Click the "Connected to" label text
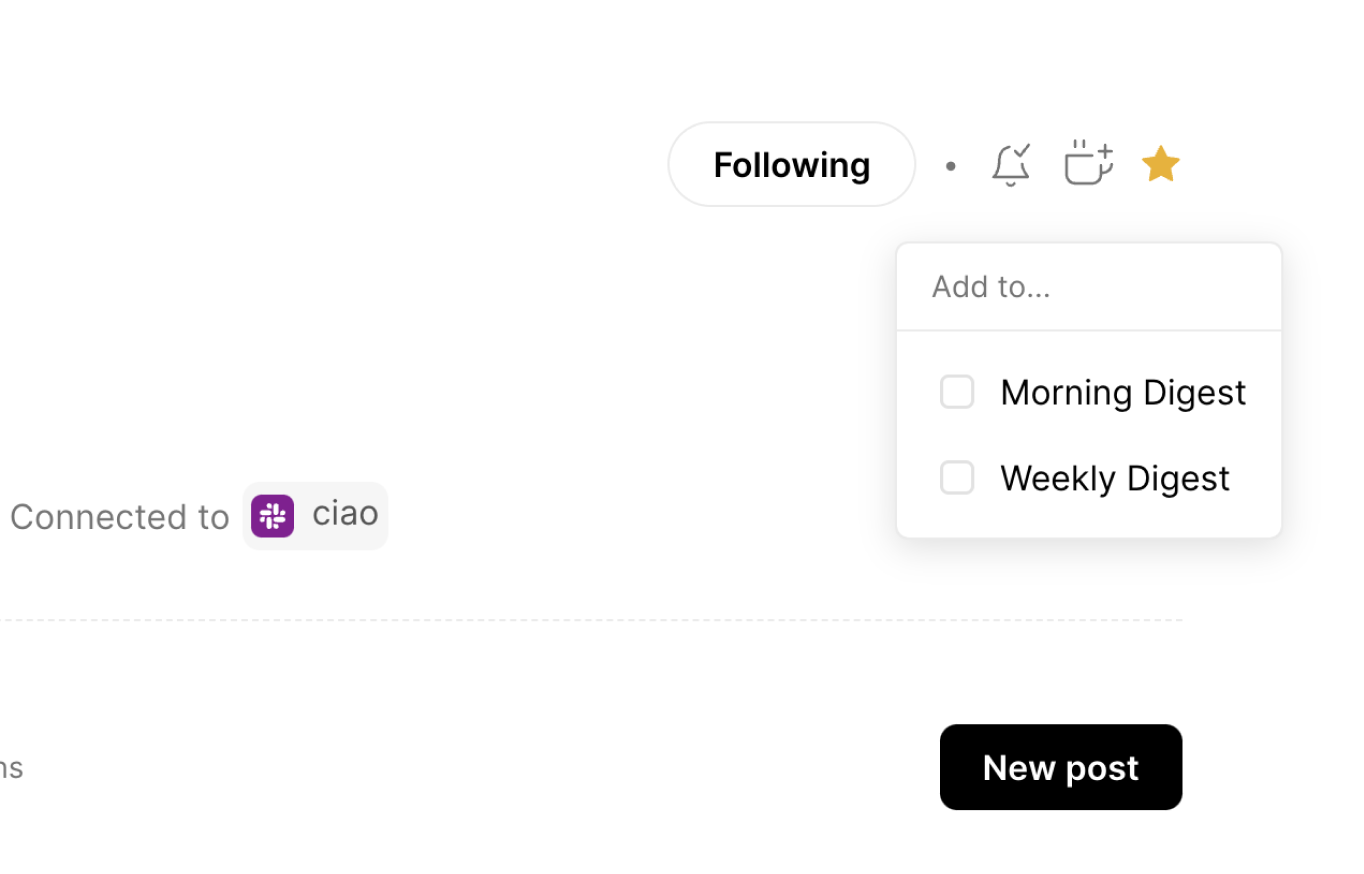 [120, 517]
